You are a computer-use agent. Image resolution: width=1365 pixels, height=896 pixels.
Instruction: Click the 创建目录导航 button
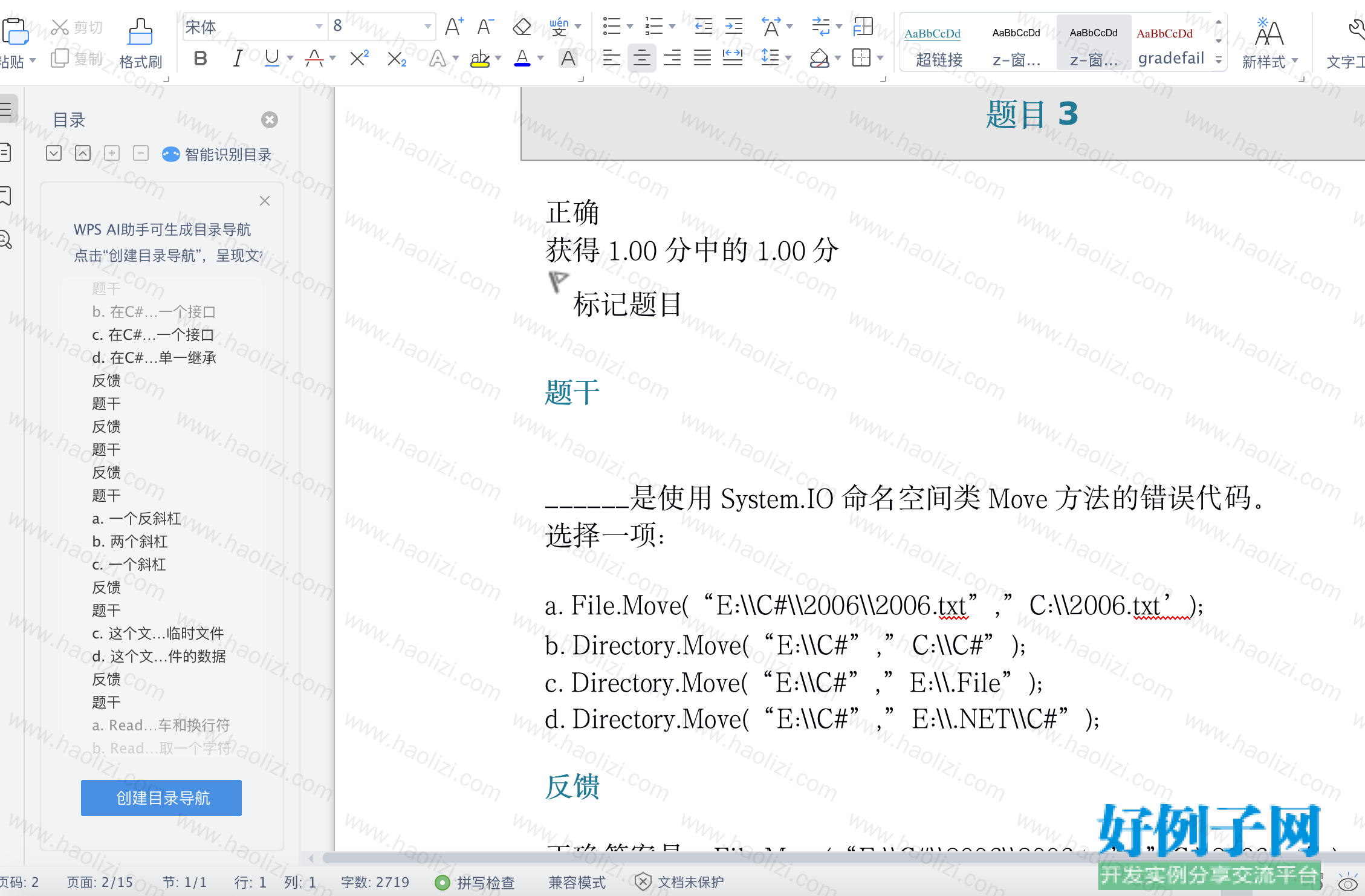point(161,798)
